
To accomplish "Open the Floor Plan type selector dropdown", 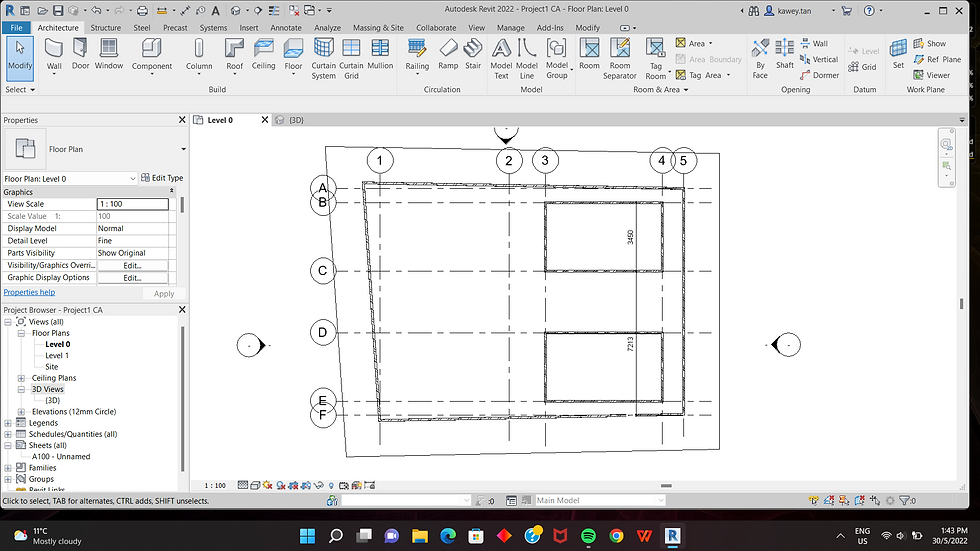I will [183, 149].
